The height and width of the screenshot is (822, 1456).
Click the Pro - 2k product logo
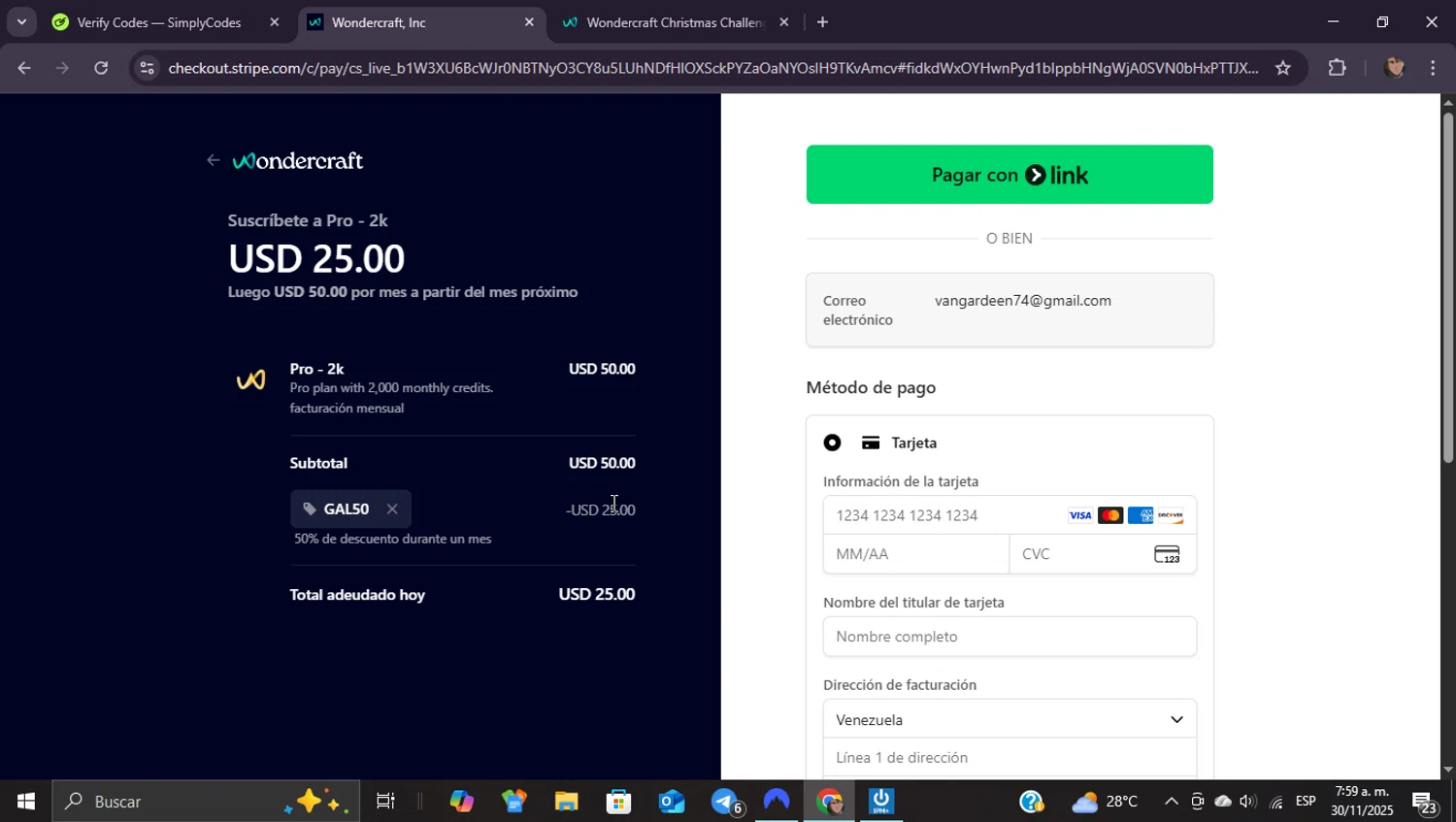[250, 380]
